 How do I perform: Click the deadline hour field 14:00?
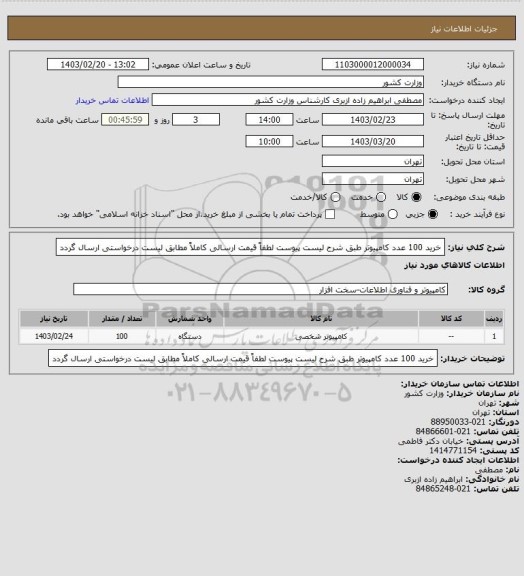tap(269, 120)
